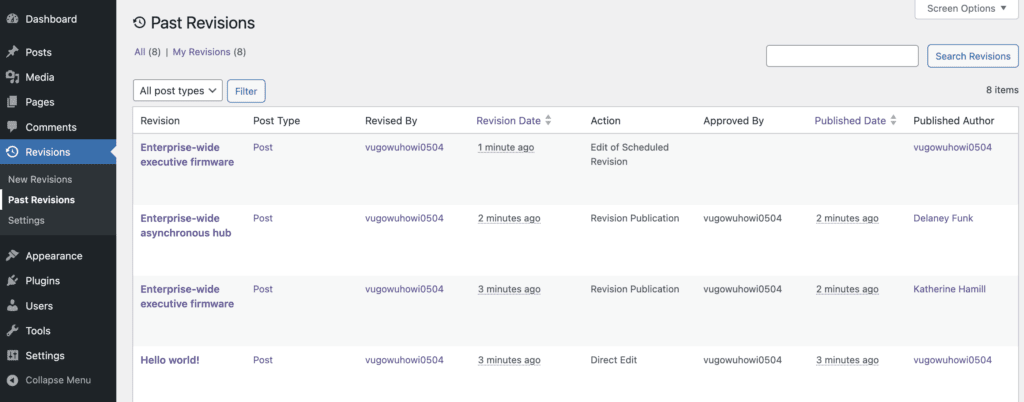This screenshot has width=1024, height=402.
Task: Open Dashboard menu label
Action: [x=51, y=19]
